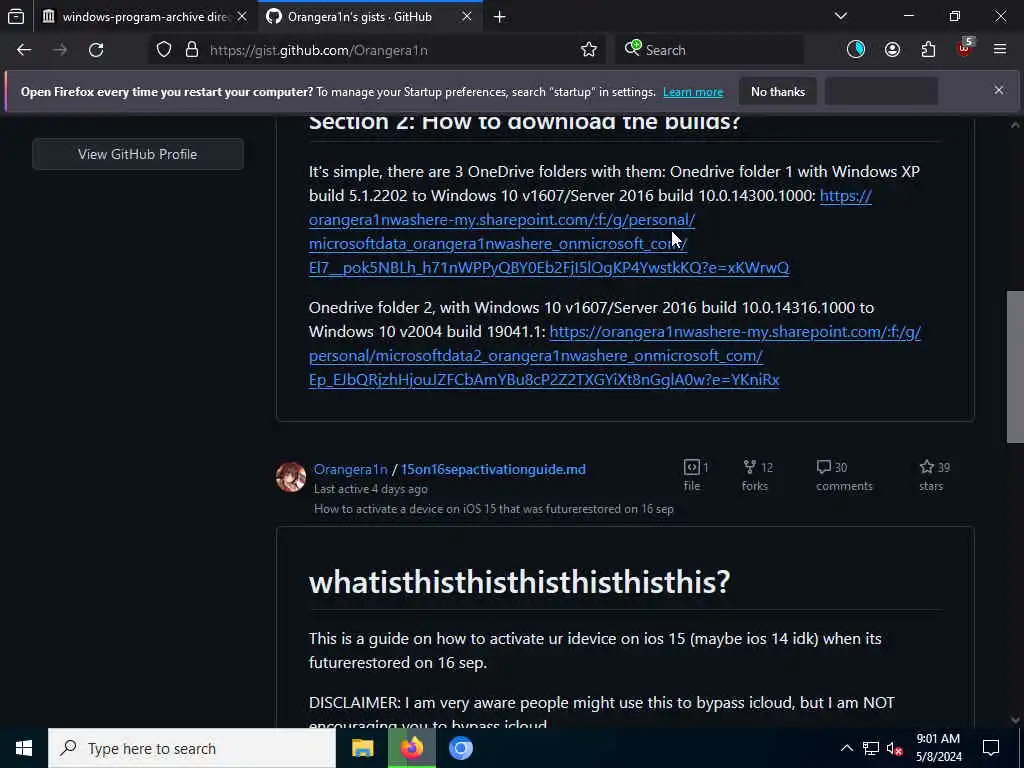Screen dimensions: 1024x768
Task: Open File Explorer from taskbar
Action: pos(362,748)
